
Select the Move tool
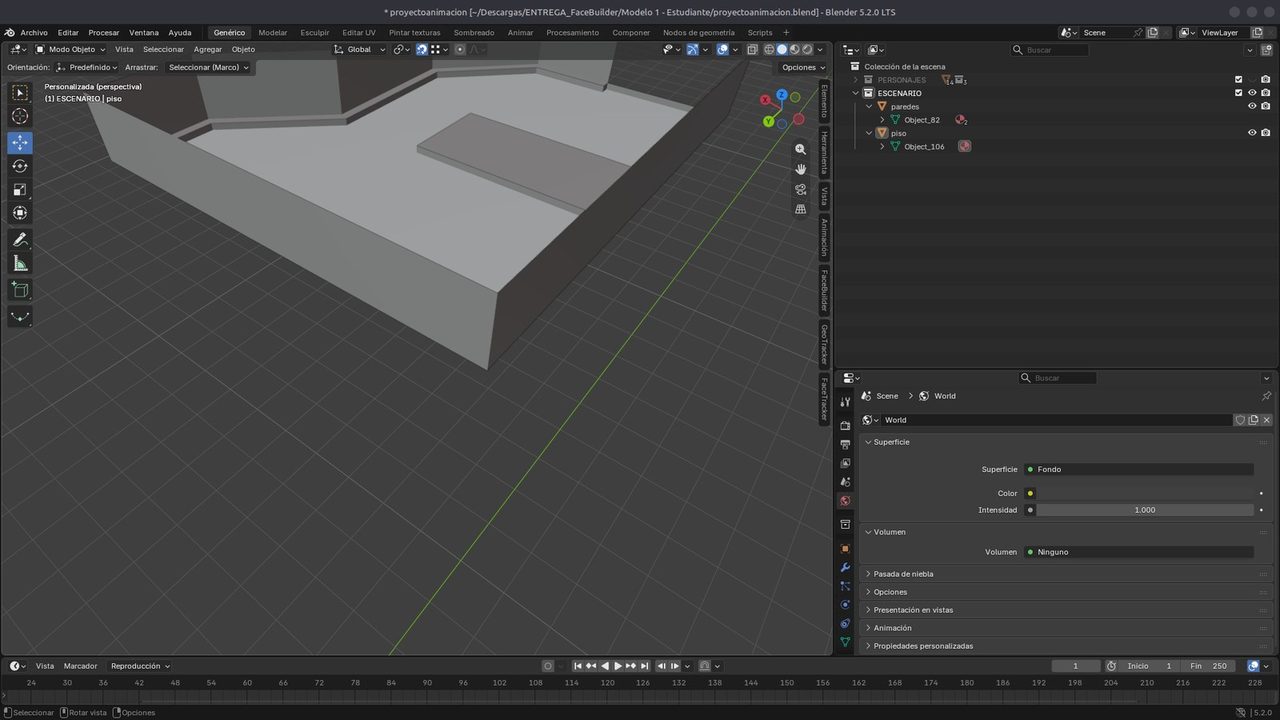point(20,143)
